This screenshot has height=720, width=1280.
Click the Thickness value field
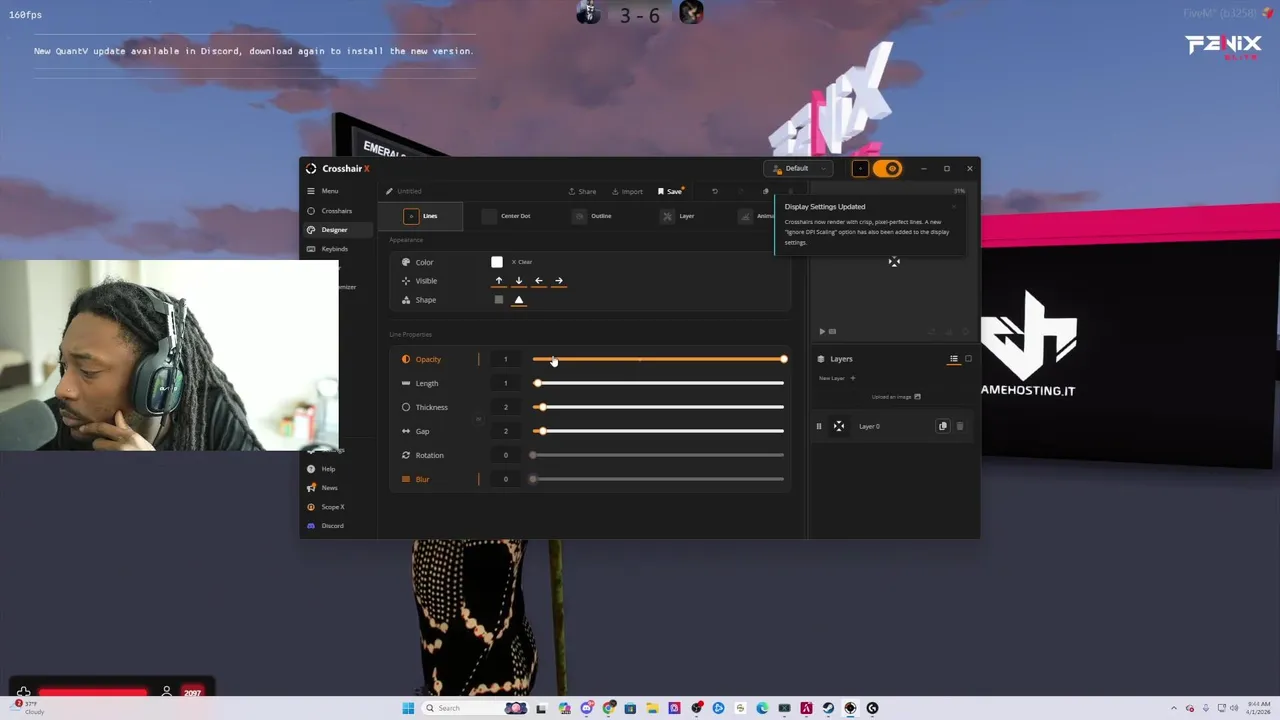[506, 407]
